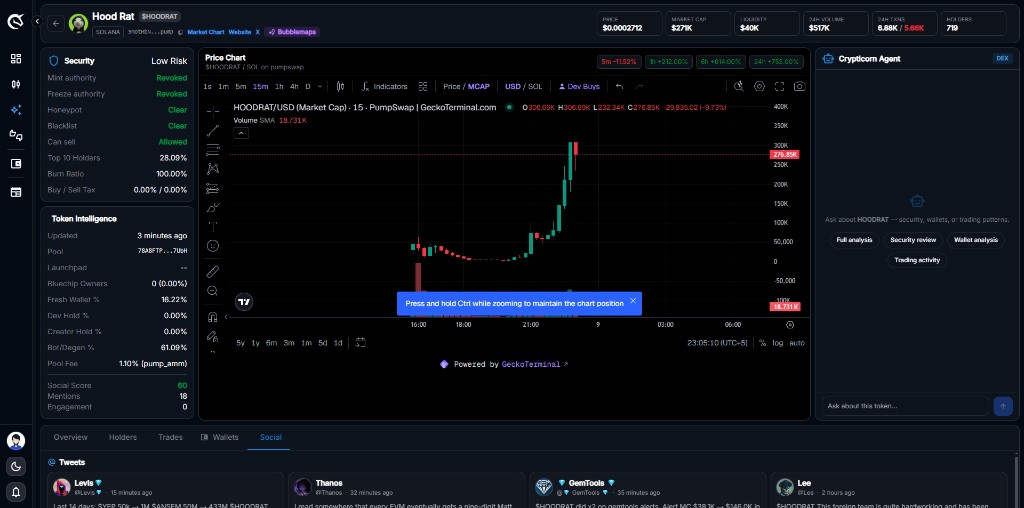The width and height of the screenshot is (1024, 508).
Task: Set chart range to 5y
Action: click(240, 343)
